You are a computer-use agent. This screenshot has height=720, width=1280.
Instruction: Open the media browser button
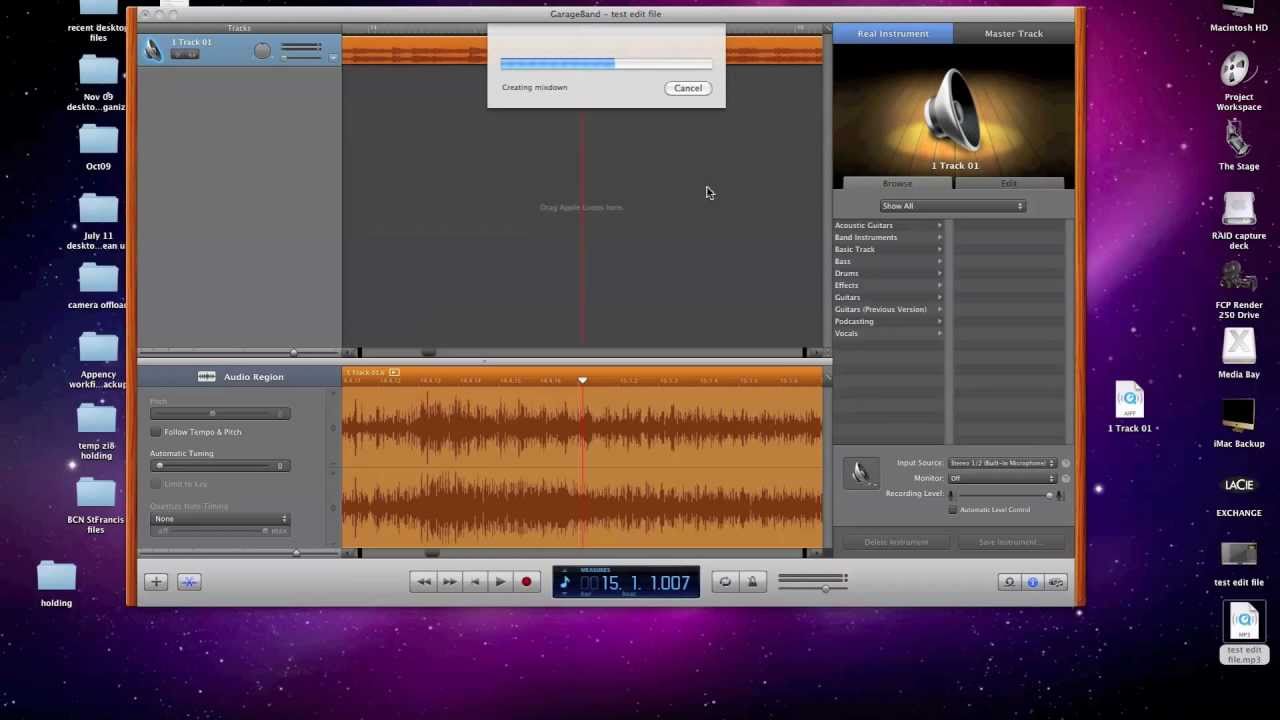click(x=1056, y=582)
